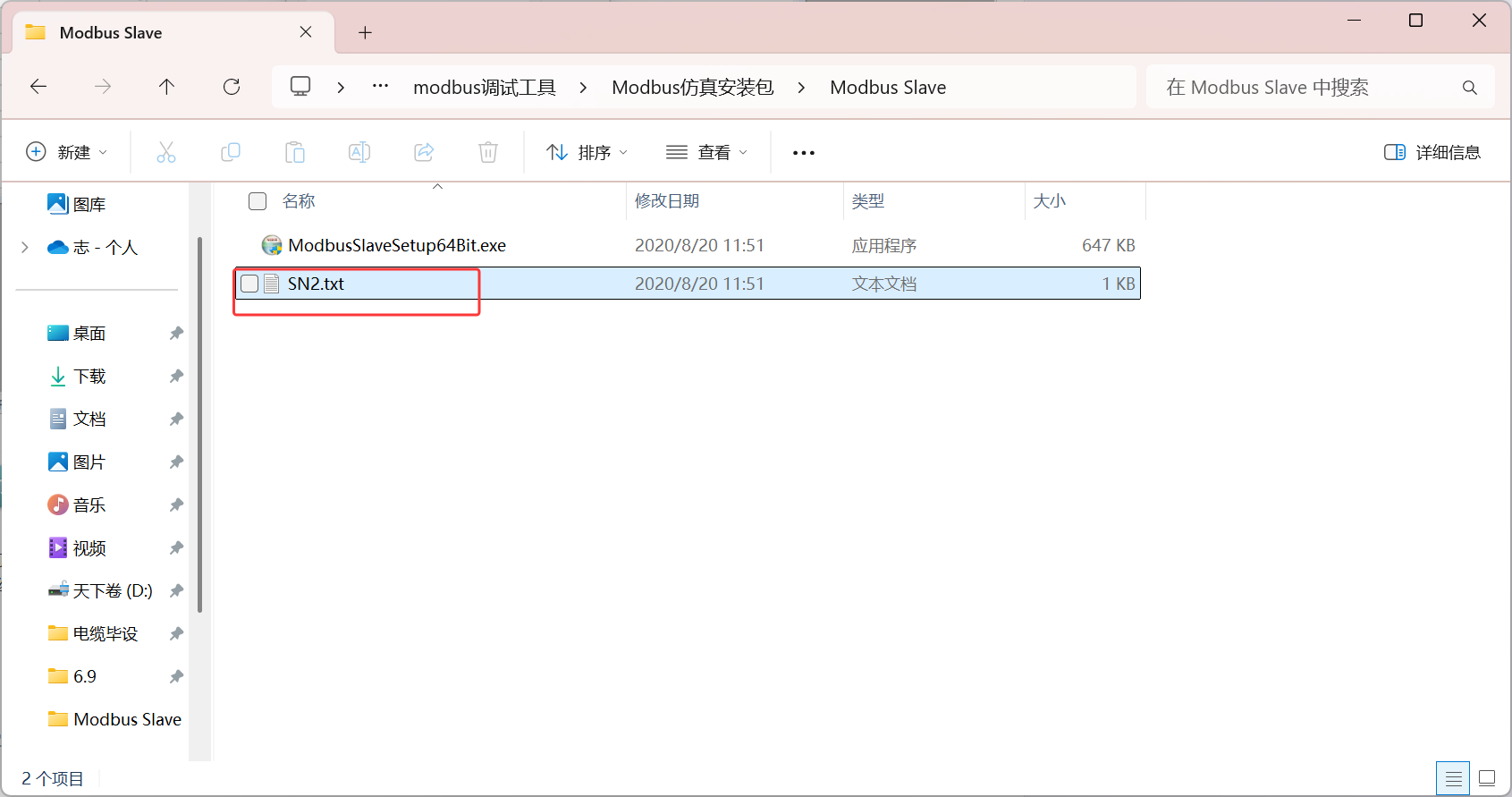Expand chevron after This PC icon

(x=341, y=88)
